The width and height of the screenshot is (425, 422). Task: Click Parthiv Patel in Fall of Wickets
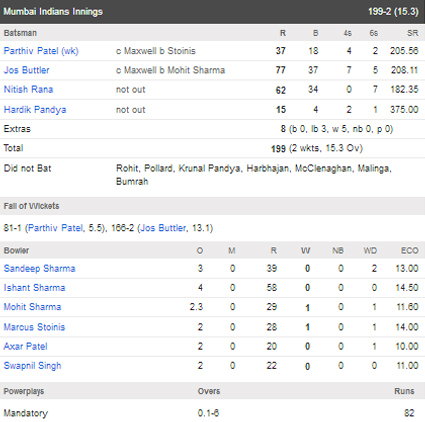click(x=55, y=228)
